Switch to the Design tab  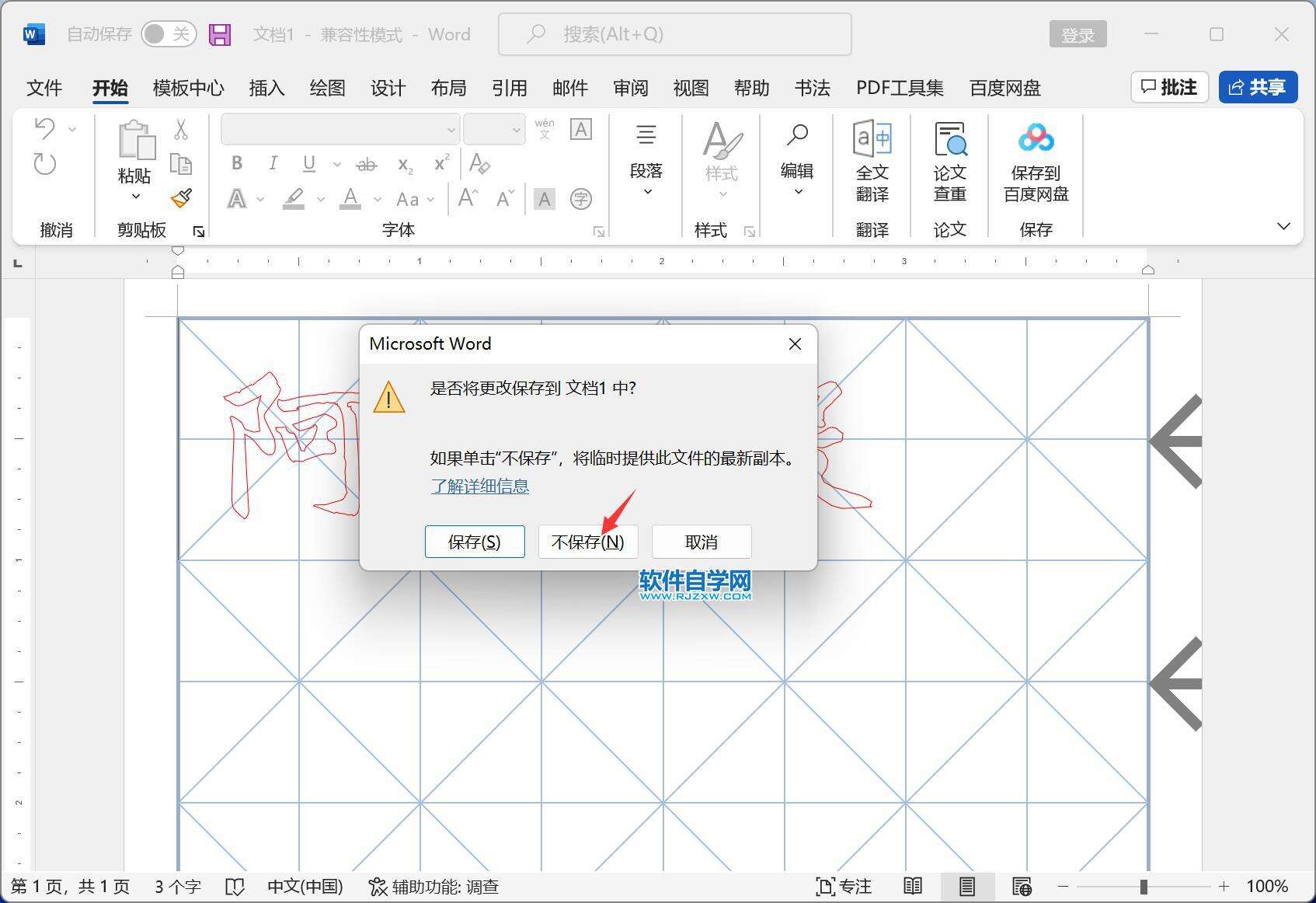(388, 88)
